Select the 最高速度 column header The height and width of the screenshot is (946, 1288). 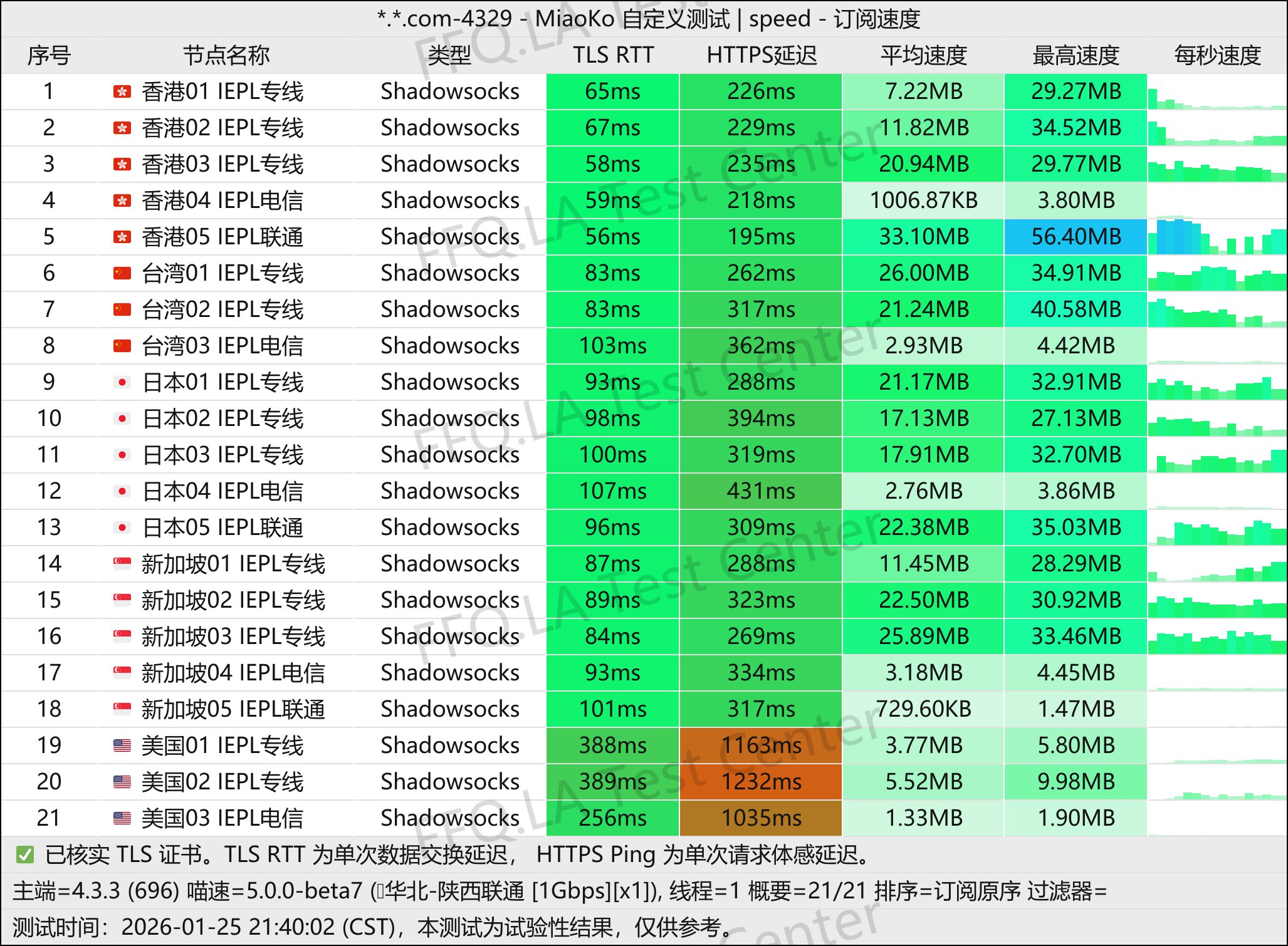tap(1076, 55)
